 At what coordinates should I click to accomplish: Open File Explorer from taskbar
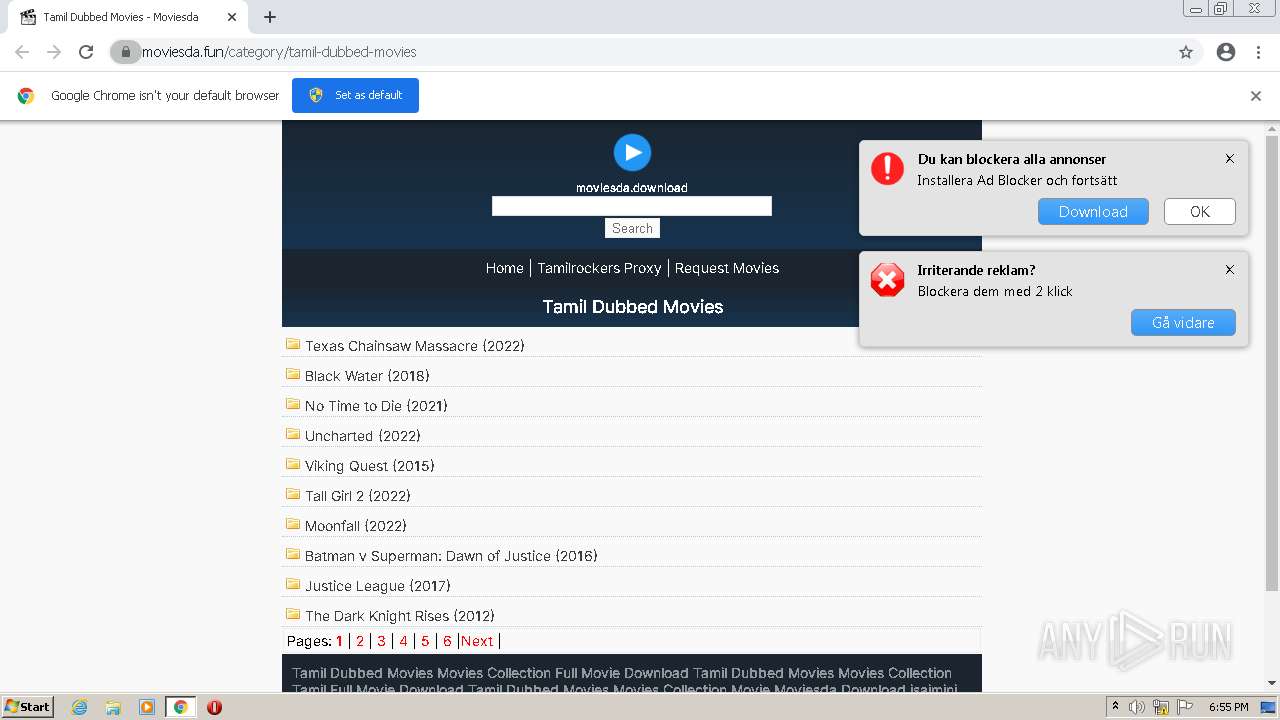(x=113, y=707)
